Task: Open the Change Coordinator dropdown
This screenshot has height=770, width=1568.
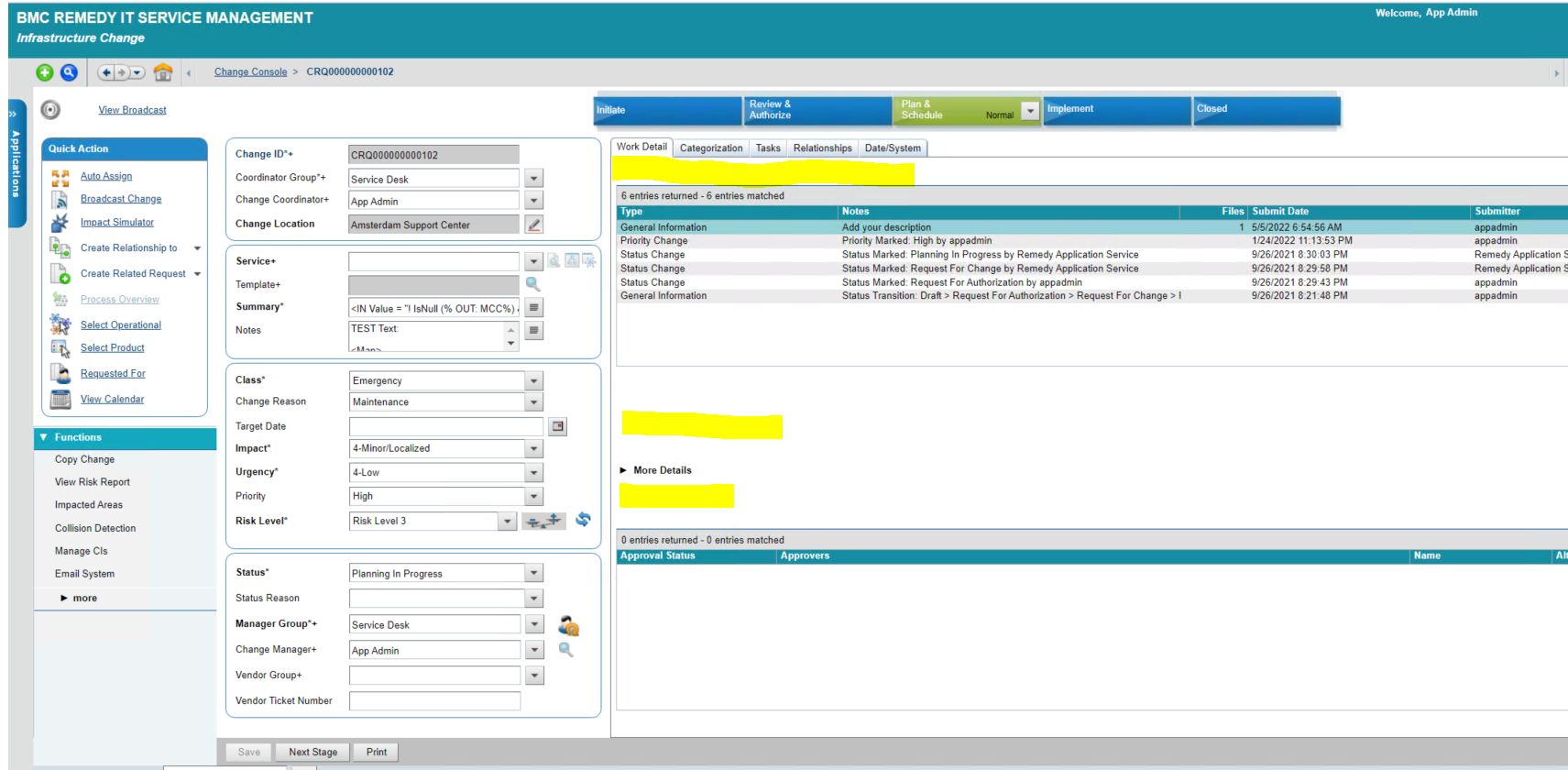Action: pyautogui.click(x=534, y=201)
